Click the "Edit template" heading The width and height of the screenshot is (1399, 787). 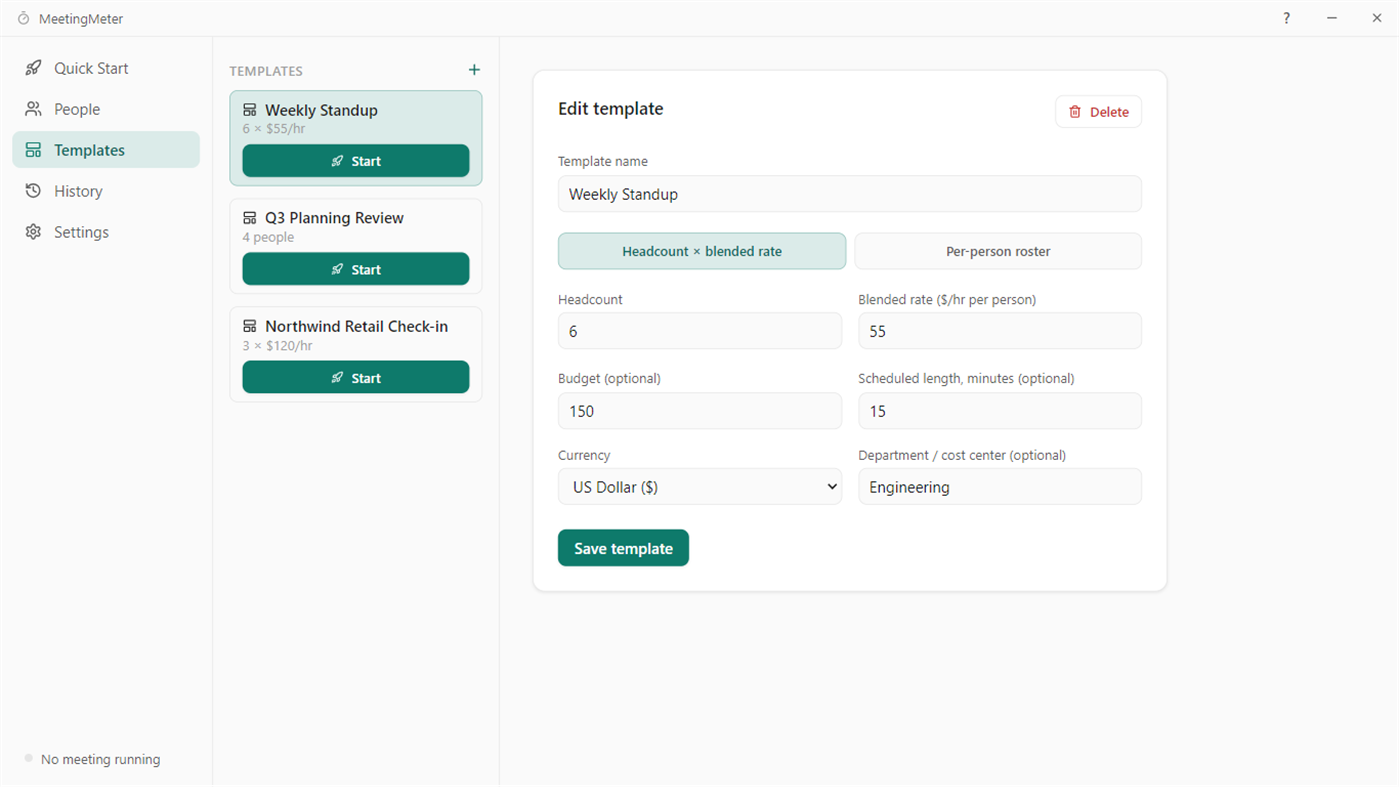click(610, 109)
